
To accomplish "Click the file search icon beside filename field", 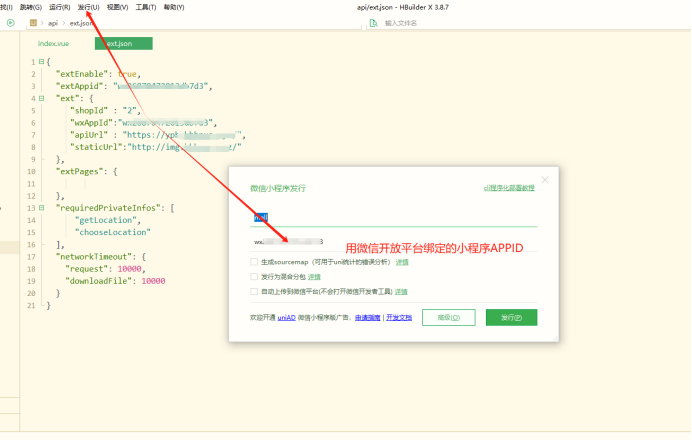I will [373, 23].
